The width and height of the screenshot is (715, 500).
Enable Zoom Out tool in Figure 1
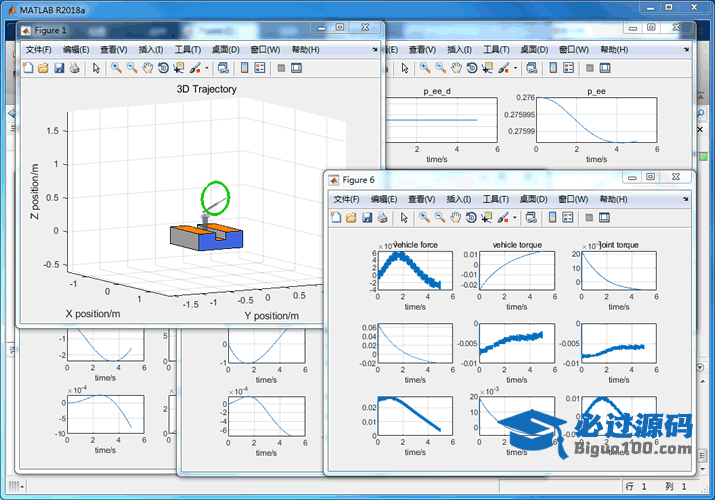(x=132, y=68)
